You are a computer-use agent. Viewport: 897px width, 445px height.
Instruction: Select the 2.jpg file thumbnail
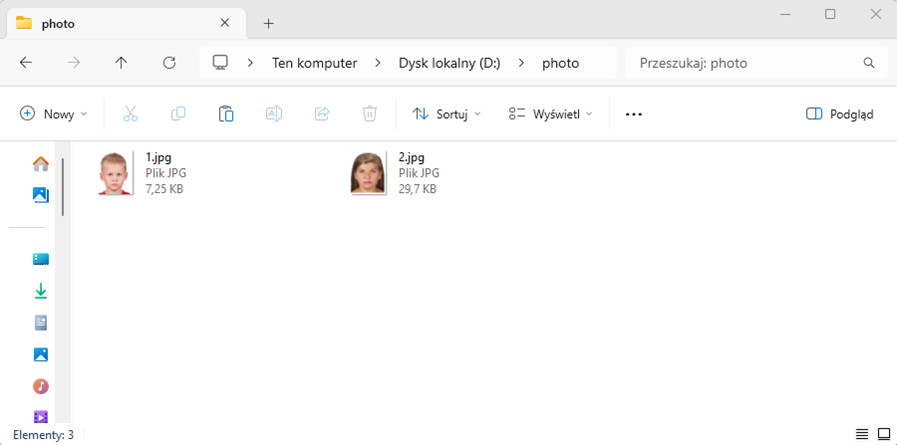(368, 173)
